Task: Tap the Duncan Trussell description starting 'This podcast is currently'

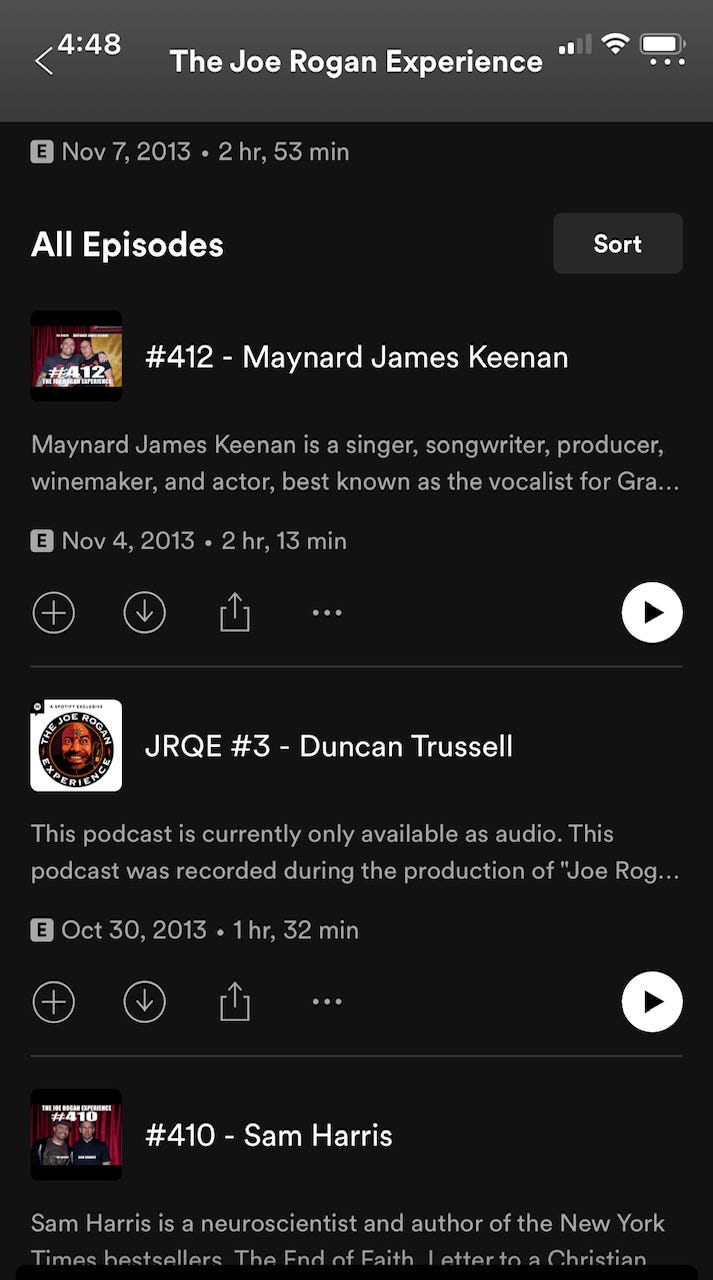Action: 356,852
